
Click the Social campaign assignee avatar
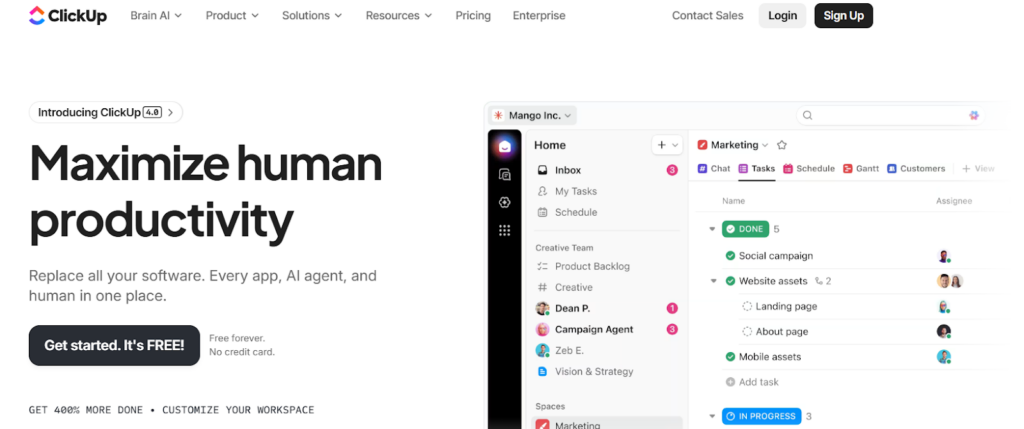click(944, 256)
